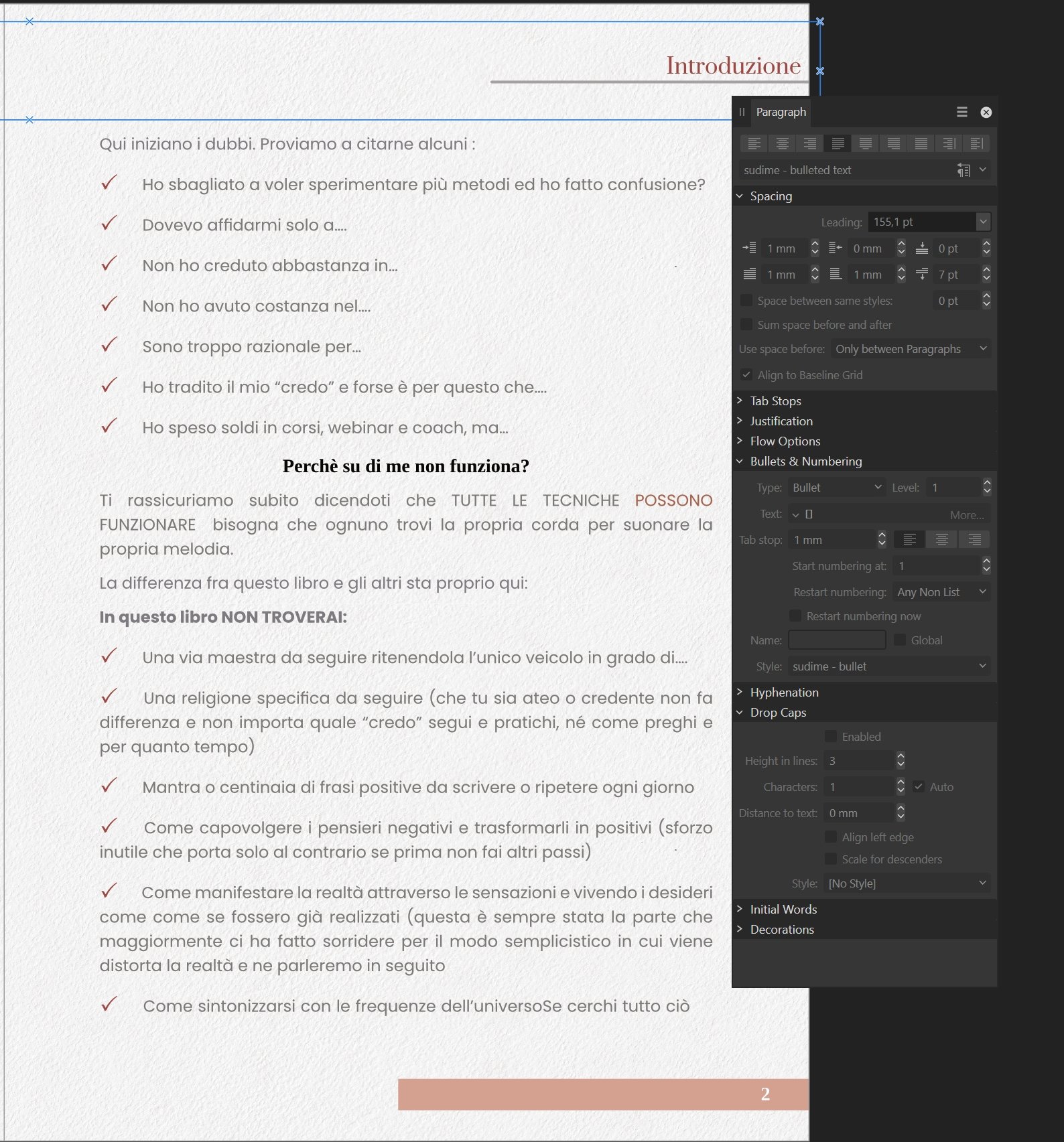1064x1142 pixels.
Task: Choose Justify All alignment icon
Action: pos(921,143)
